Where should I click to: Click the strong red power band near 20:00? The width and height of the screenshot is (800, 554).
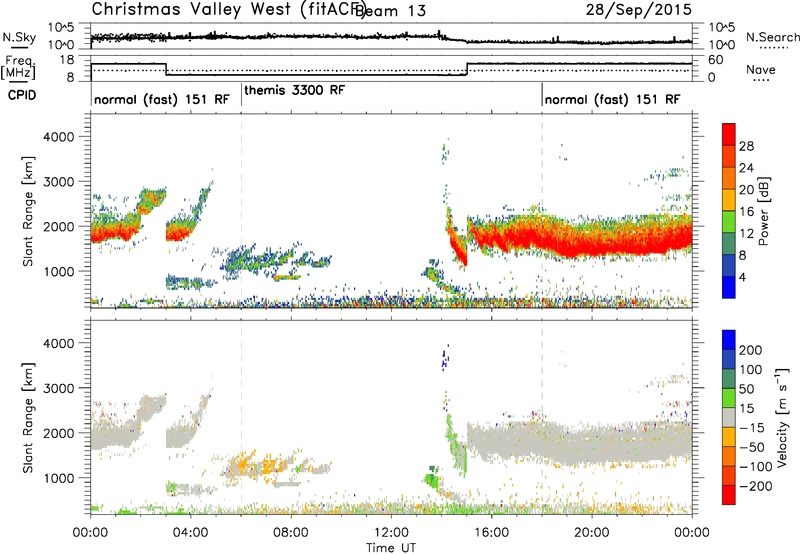tap(592, 244)
